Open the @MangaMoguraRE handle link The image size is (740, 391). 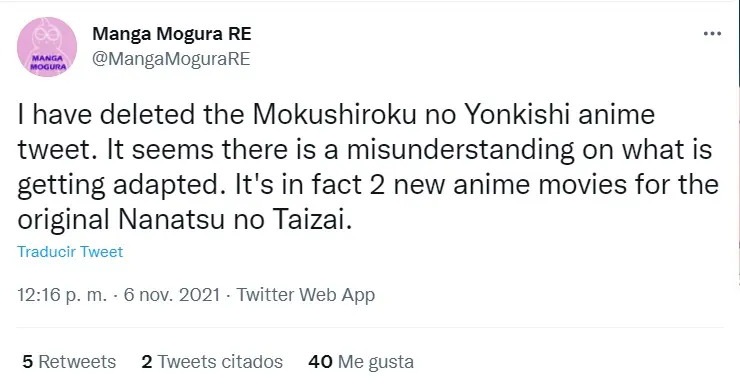pos(171,59)
